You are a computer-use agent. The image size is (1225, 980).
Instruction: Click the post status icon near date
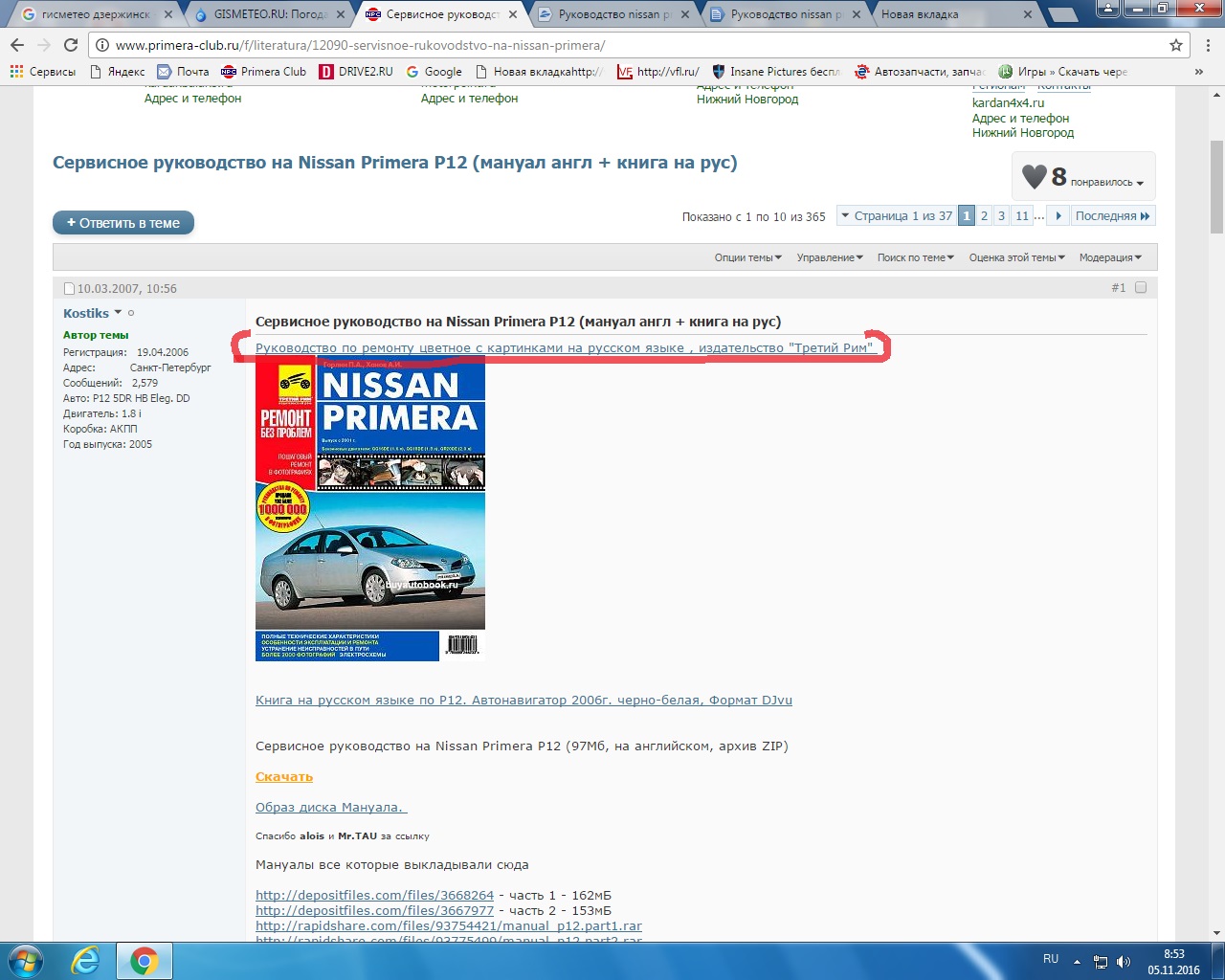click(x=69, y=288)
